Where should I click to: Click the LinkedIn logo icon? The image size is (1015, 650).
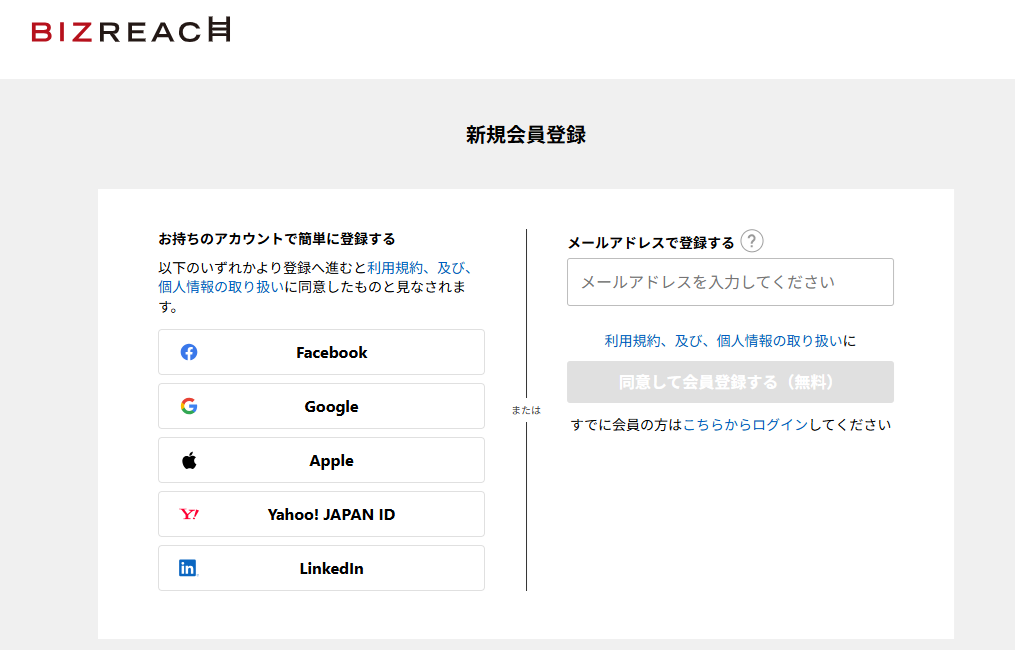(x=188, y=568)
